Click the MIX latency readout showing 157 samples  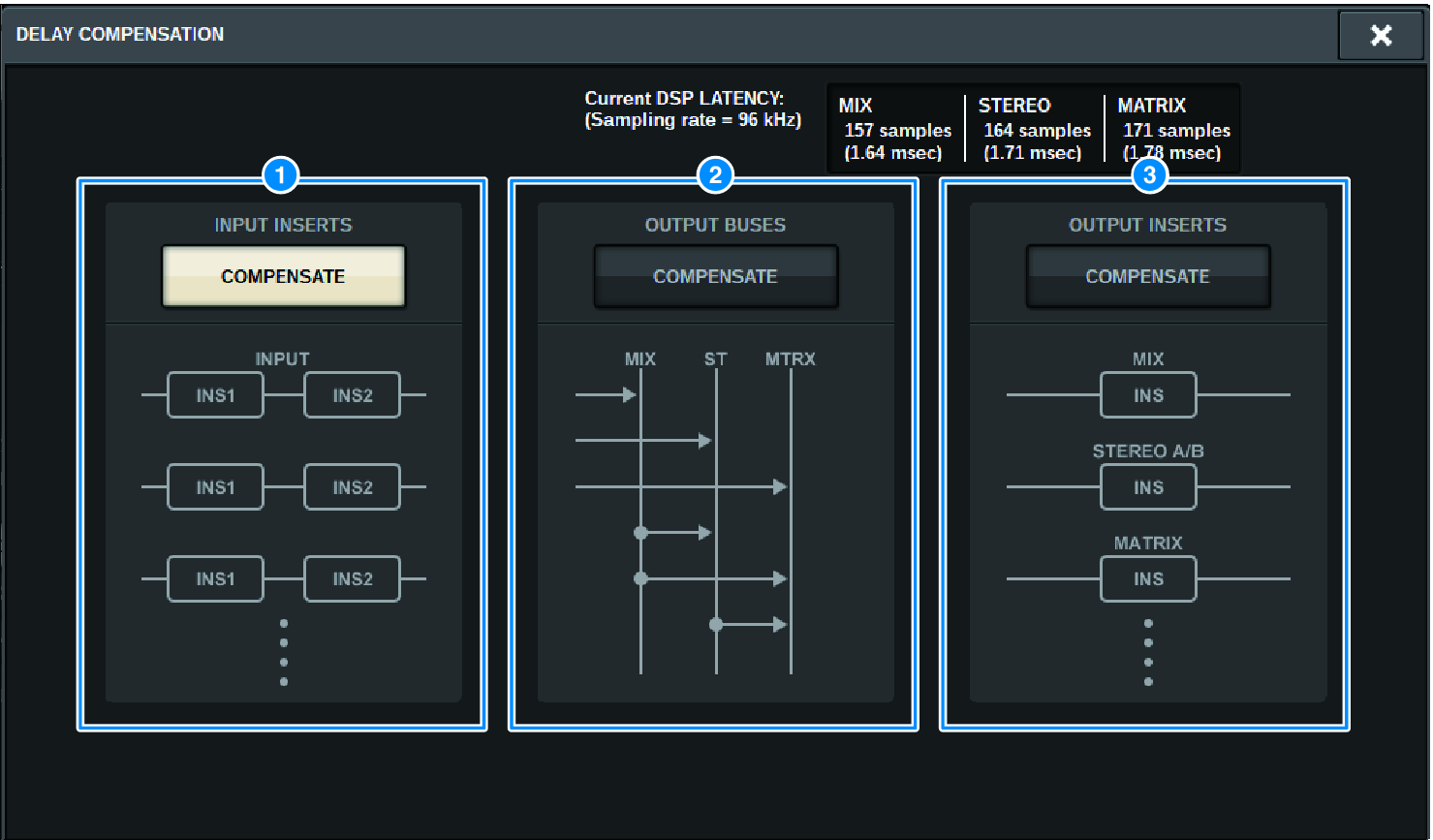pyautogui.click(x=895, y=130)
